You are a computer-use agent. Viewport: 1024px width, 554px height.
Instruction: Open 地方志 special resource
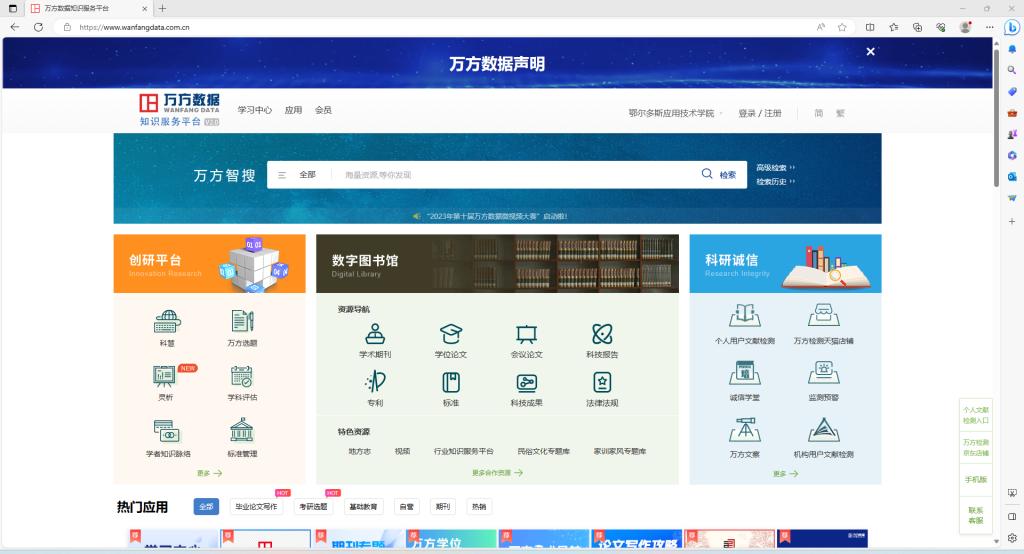(359, 451)
